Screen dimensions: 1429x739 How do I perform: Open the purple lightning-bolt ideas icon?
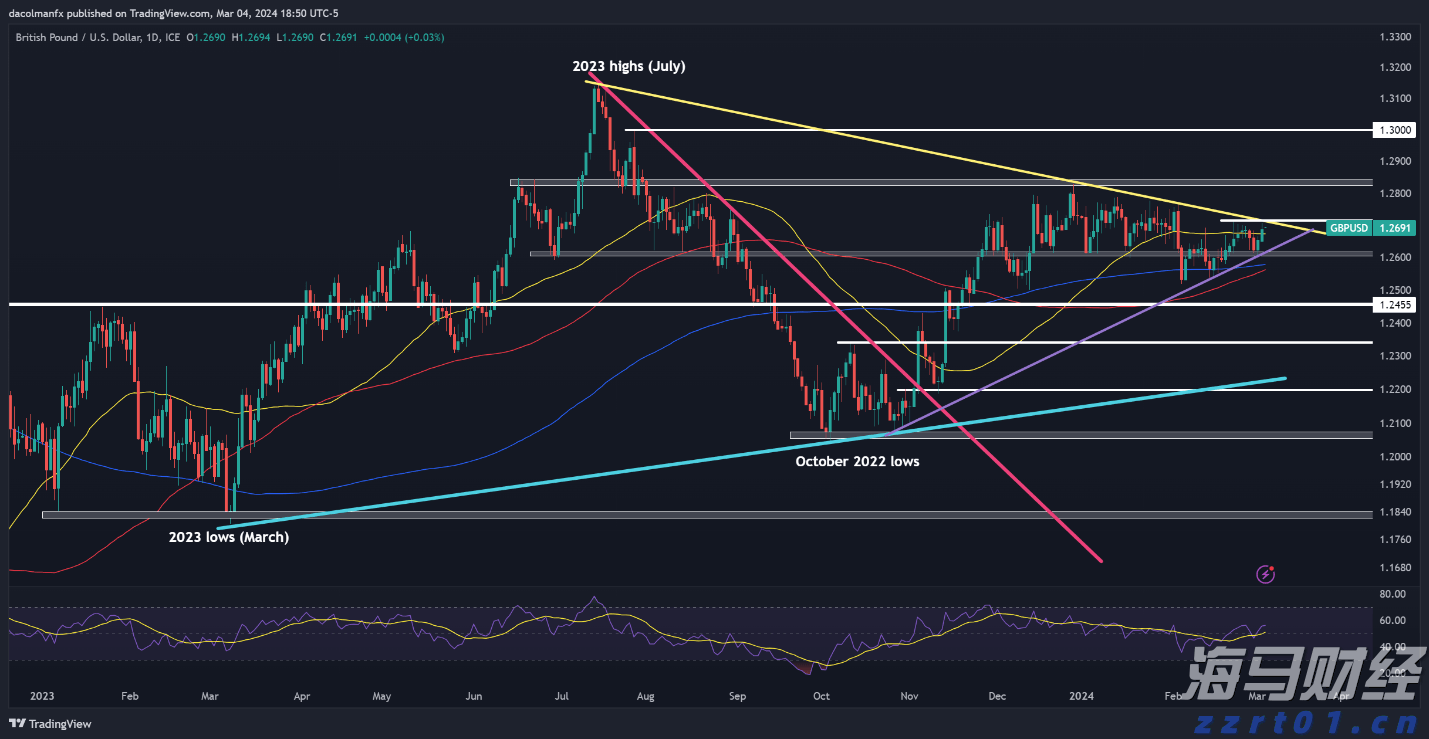point(1265,573)
